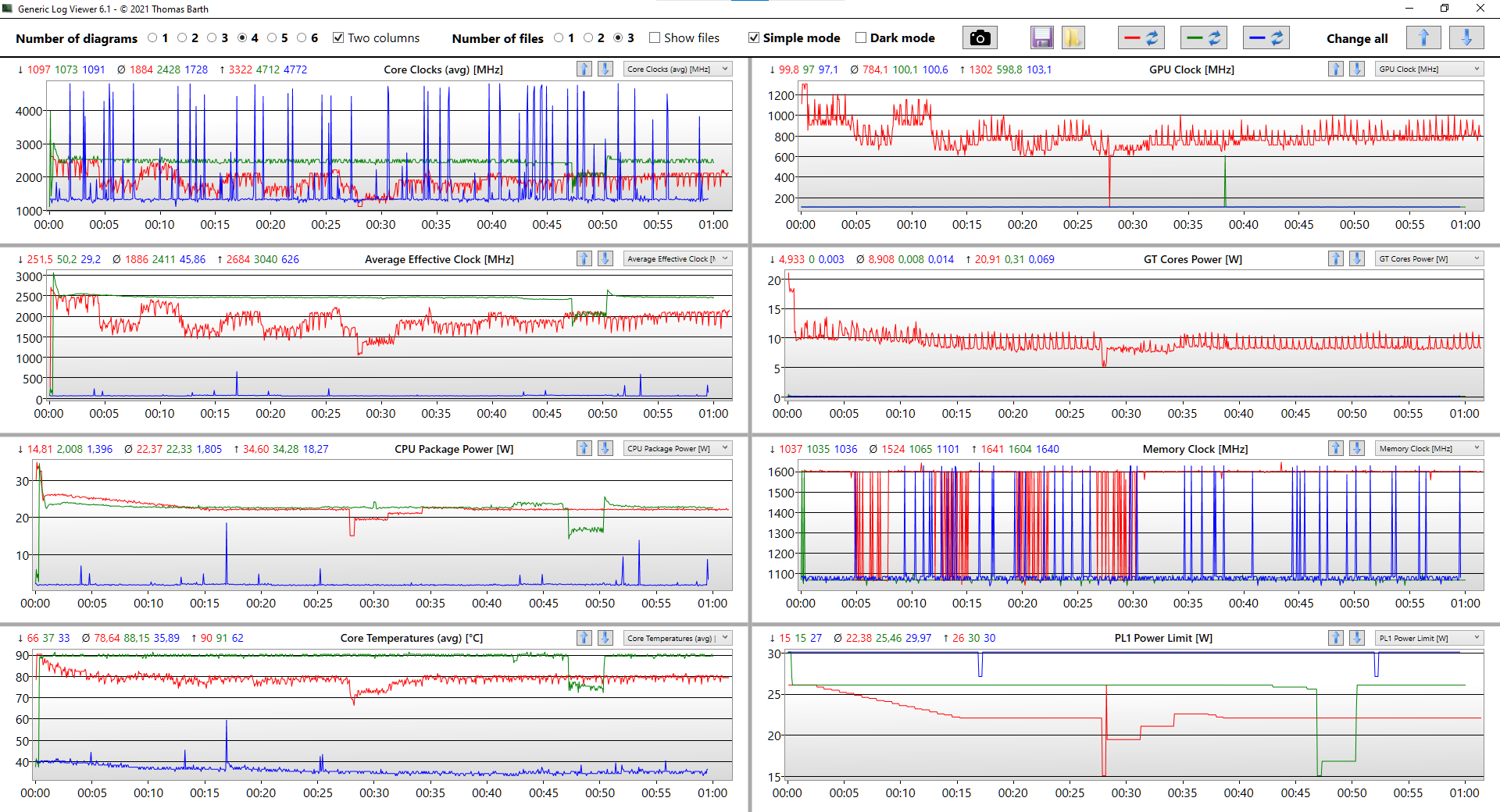Open the Memory Clock sensor dropdown
The height and width of the screenshot is (812, 1500).
tap(1429, 449)
